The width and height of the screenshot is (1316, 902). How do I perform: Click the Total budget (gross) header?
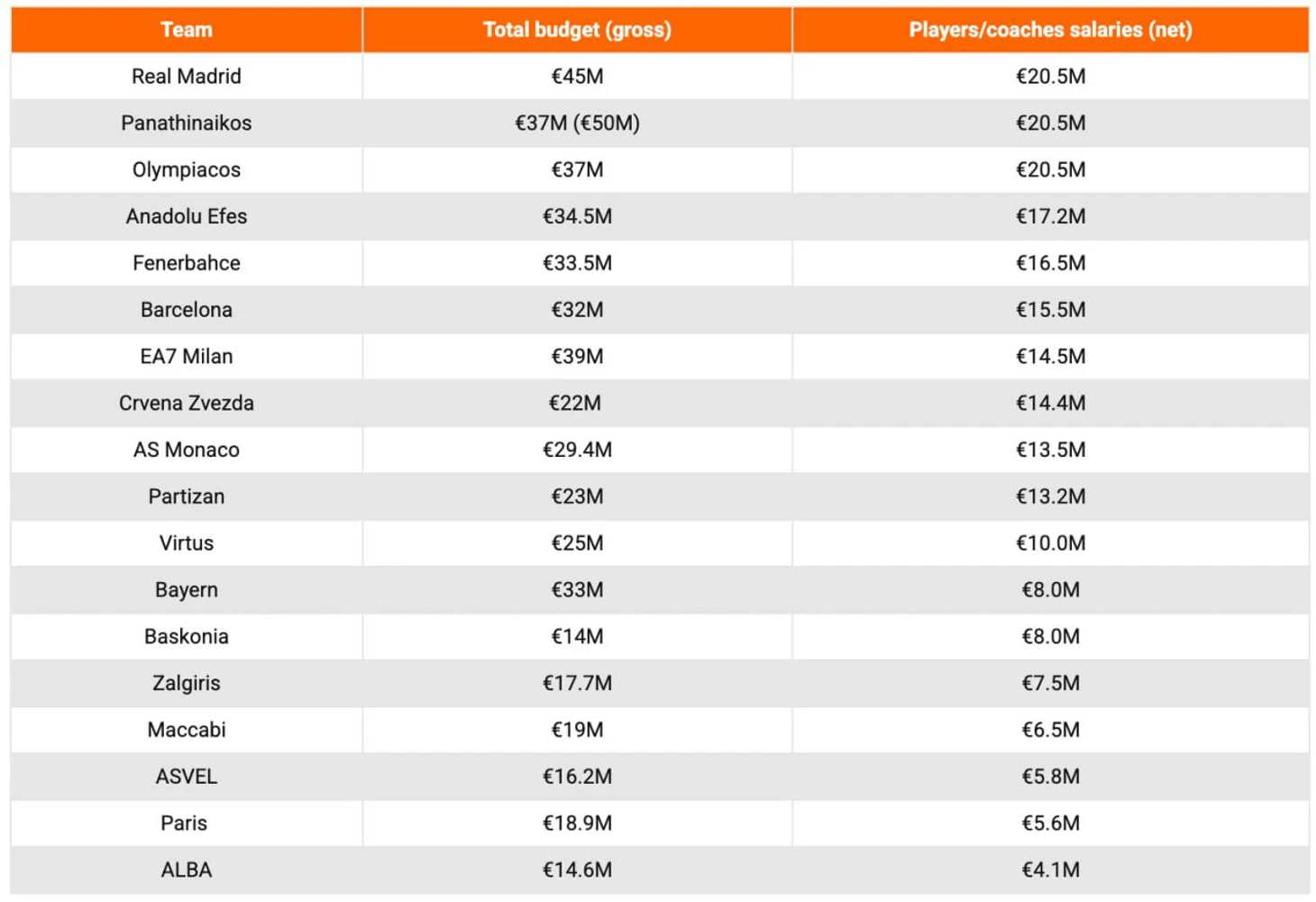pyautogui.click(x=577, y=30)
